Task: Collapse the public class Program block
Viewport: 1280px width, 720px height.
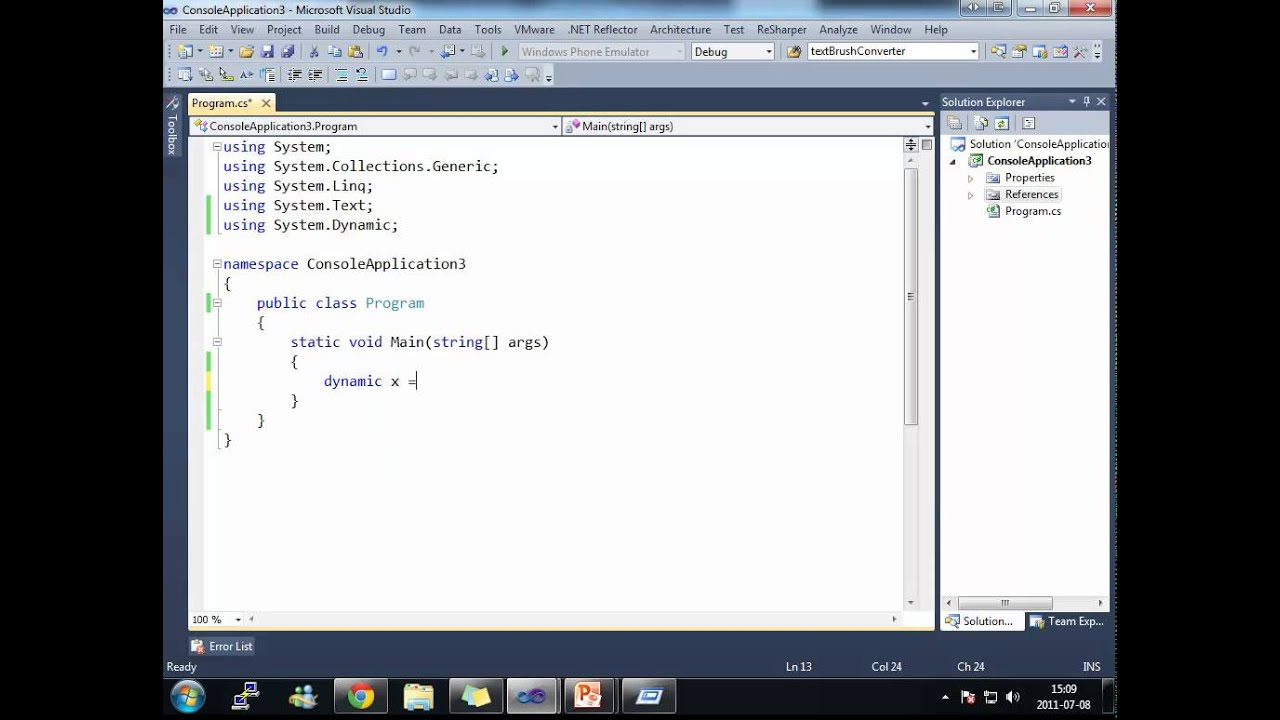Action: pyautogui.click(x=216, y=303)
